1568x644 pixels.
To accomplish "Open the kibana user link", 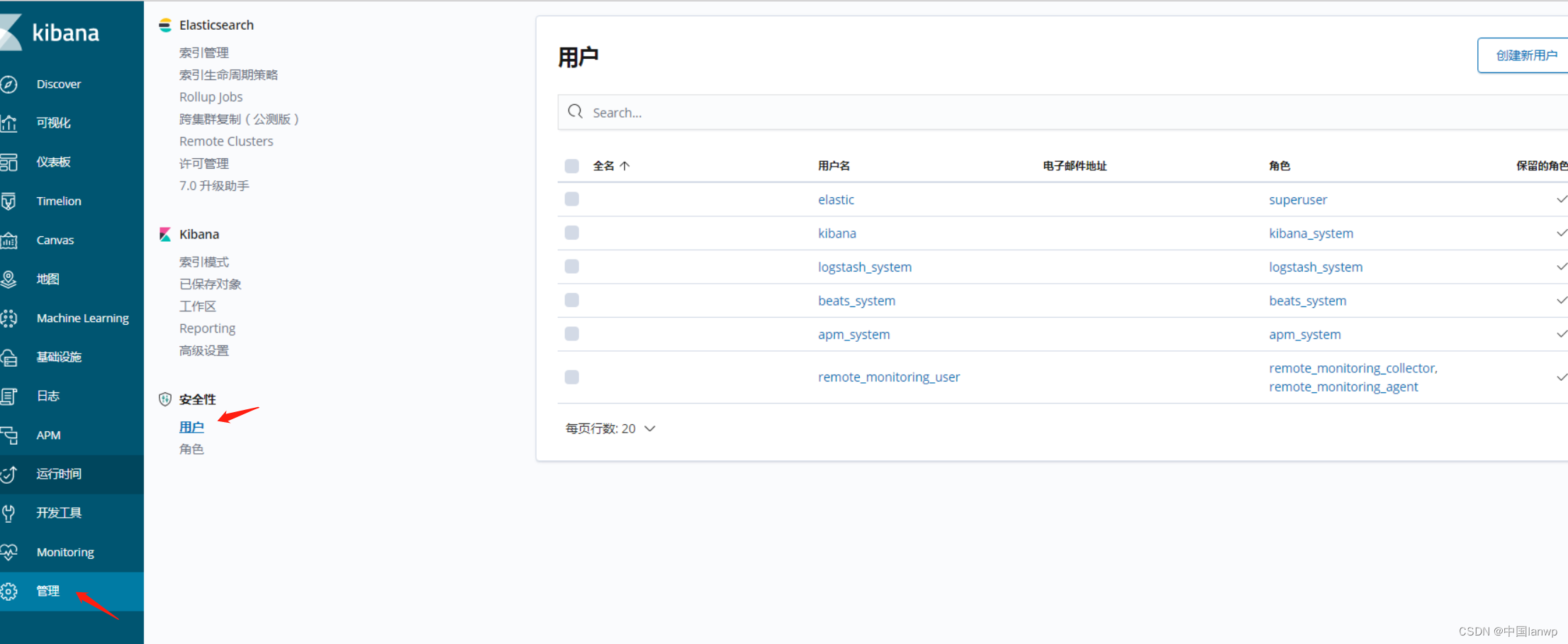I will tap(837, 233).
